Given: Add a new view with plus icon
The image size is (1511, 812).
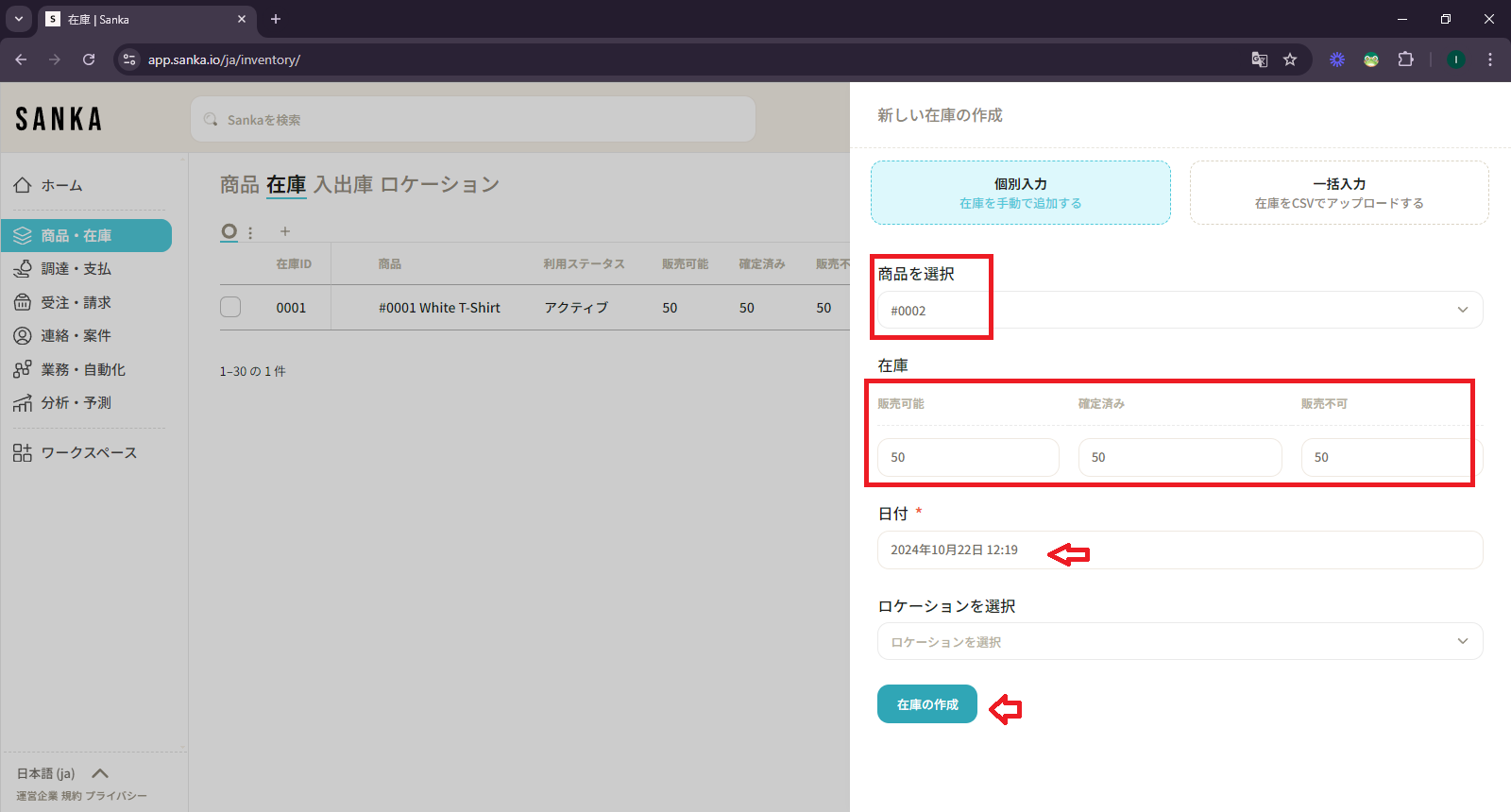Looking at the screenshot, I should pos(285,231).
